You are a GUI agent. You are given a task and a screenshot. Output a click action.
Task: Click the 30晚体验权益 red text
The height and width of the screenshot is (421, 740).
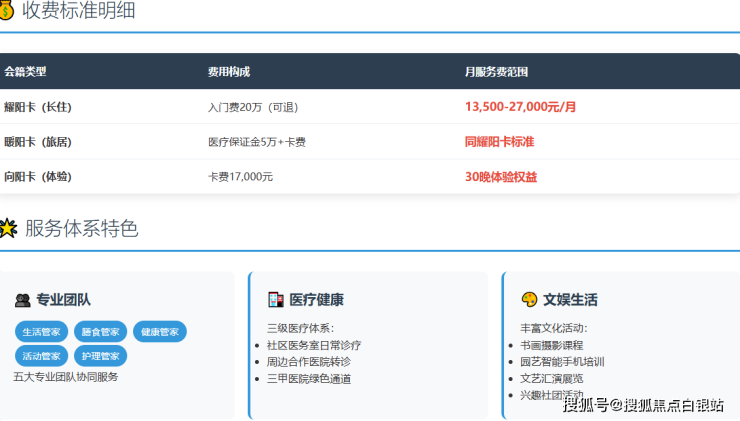point(501,177)
